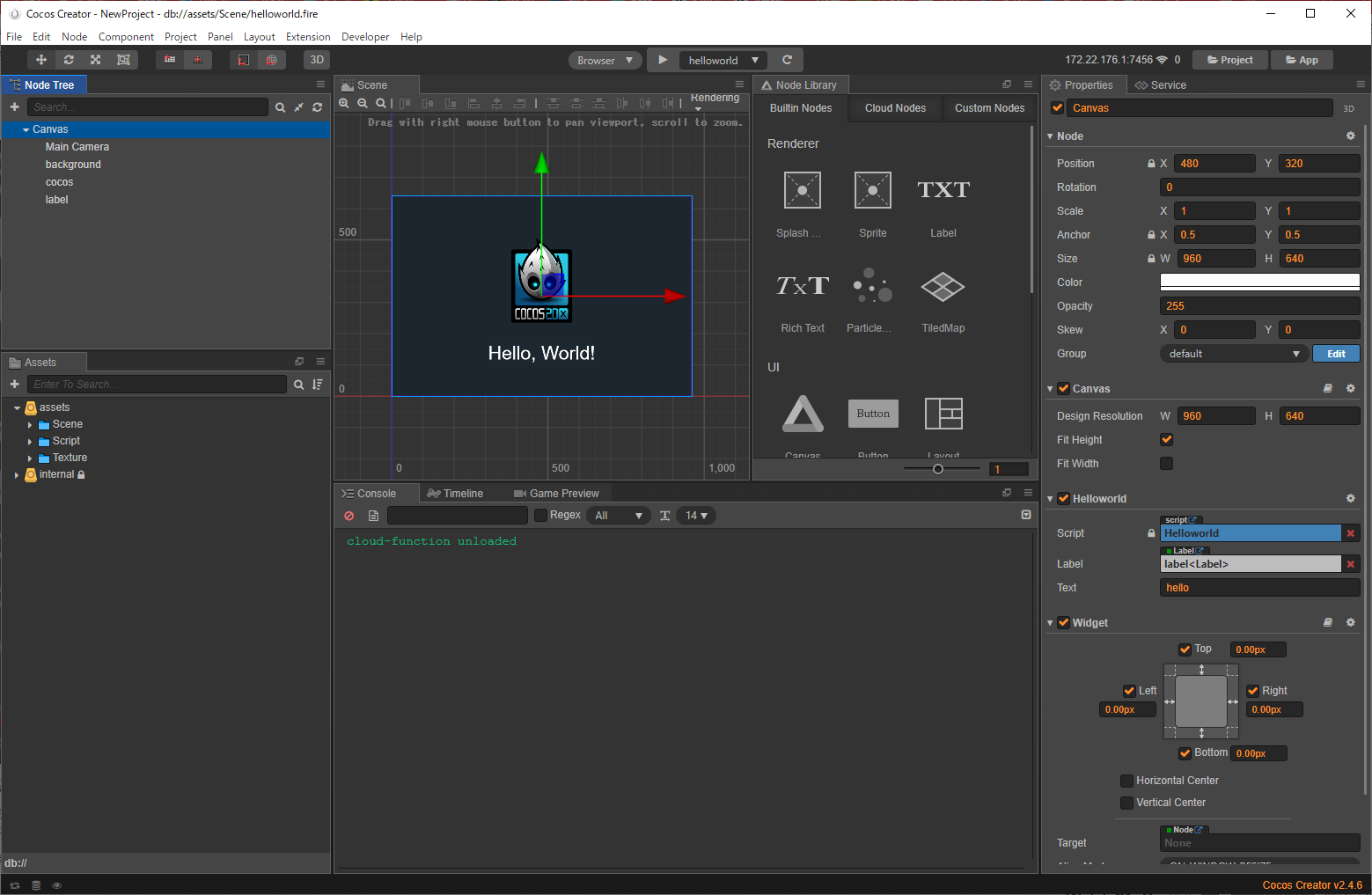Click the Rich Text node icon
Image resolution: width=1372 pixels, height=895 pixels.
802,287
